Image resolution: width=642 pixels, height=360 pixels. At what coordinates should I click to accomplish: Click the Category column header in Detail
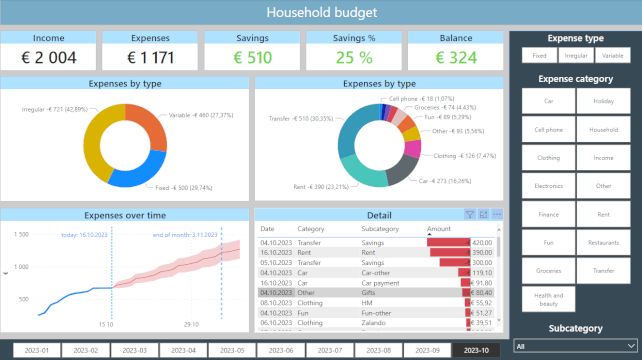310,229
